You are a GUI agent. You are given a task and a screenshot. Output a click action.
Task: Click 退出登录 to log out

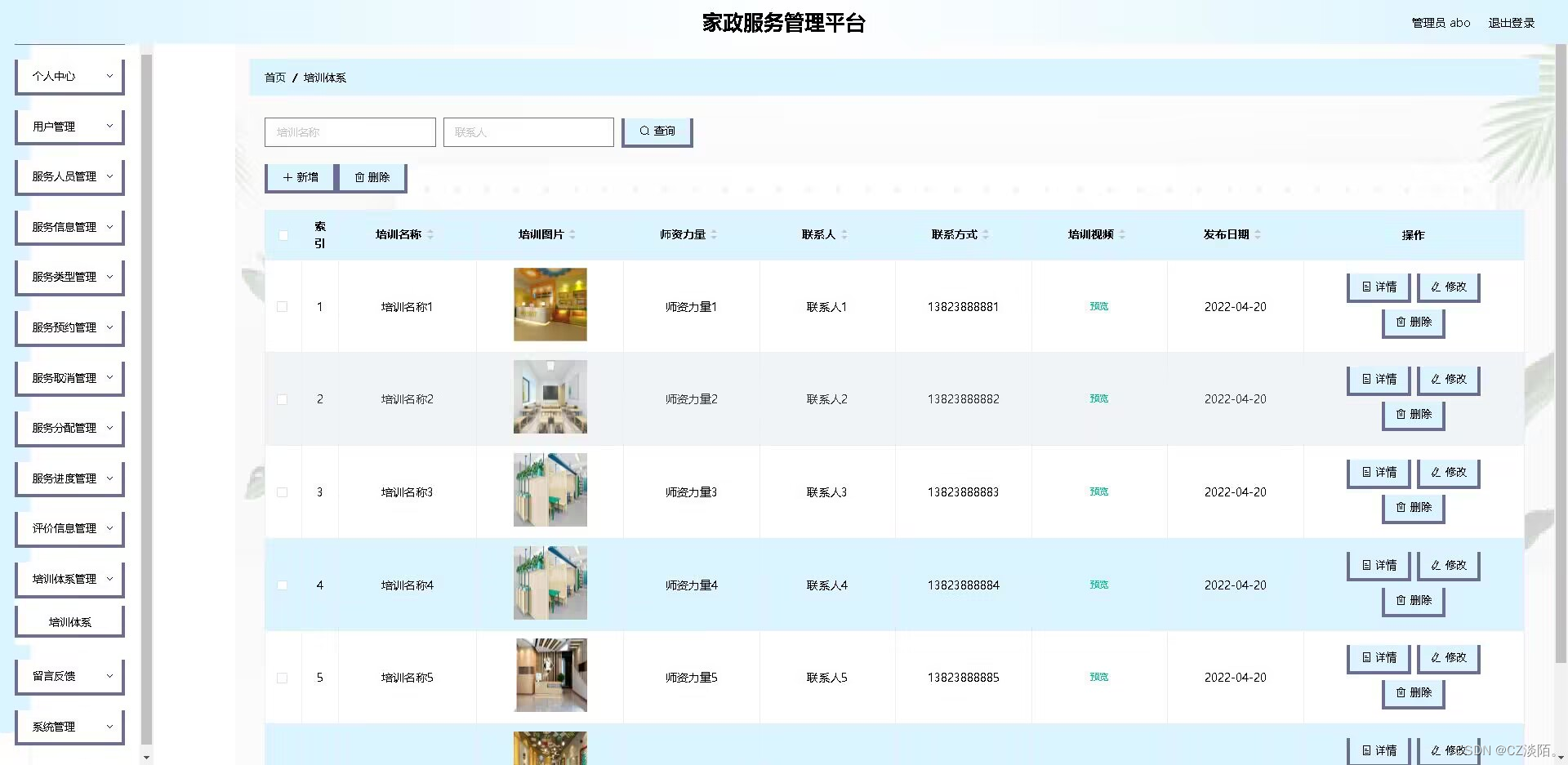[x=1511, y=23]
